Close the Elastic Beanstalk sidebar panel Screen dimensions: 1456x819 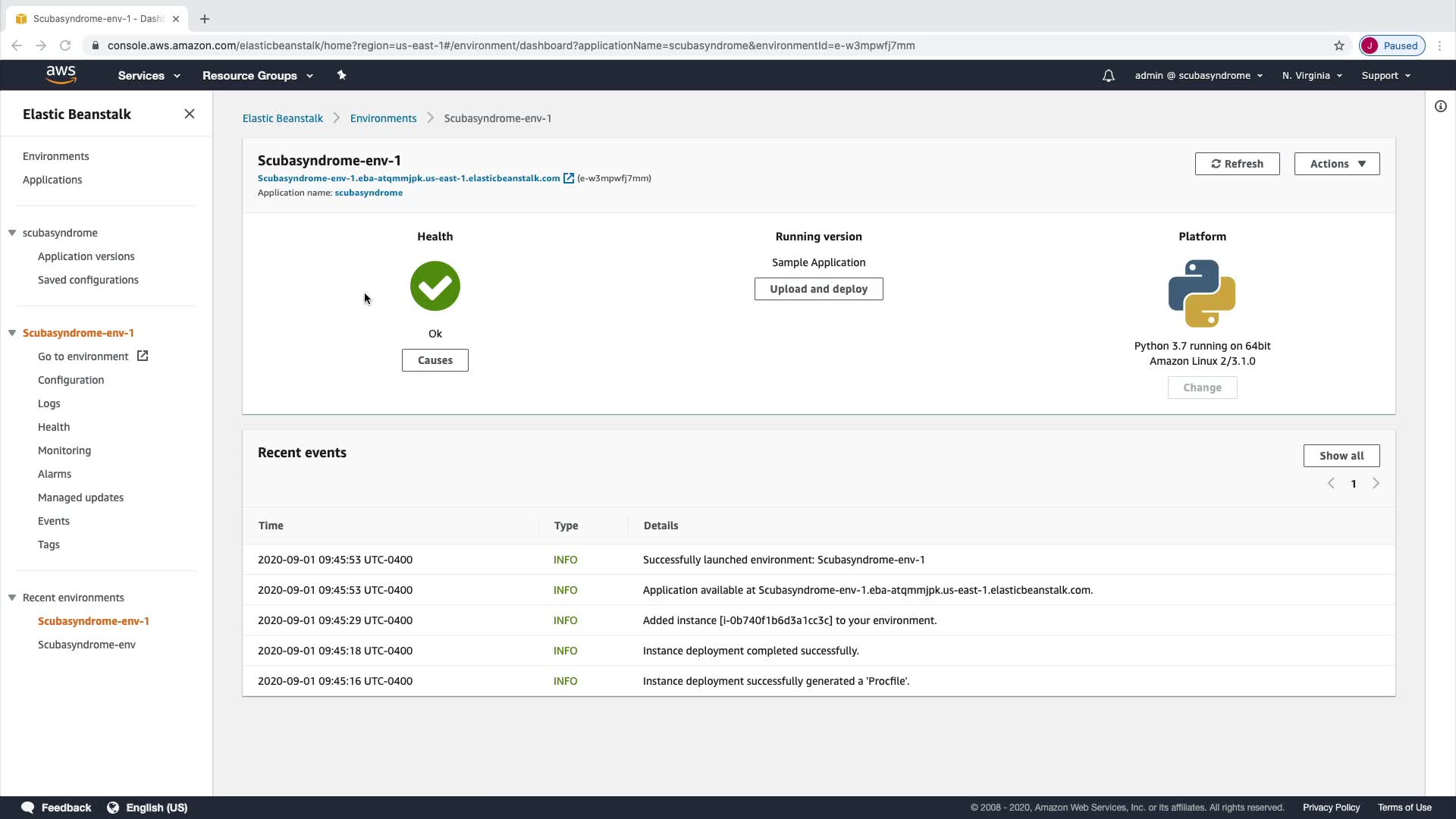click(190, 114)
